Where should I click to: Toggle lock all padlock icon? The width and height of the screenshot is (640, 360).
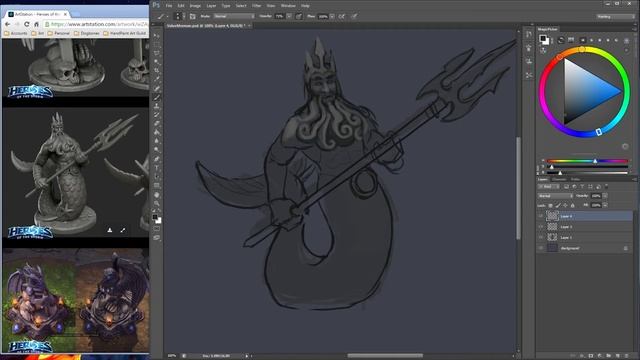click(573, 205)
